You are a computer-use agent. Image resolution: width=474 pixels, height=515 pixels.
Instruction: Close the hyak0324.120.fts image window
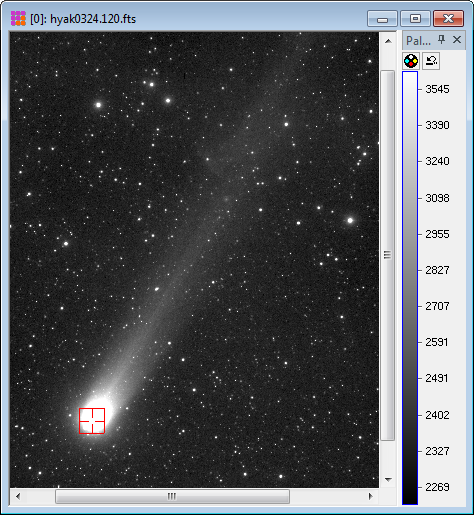tap(448, 18)
